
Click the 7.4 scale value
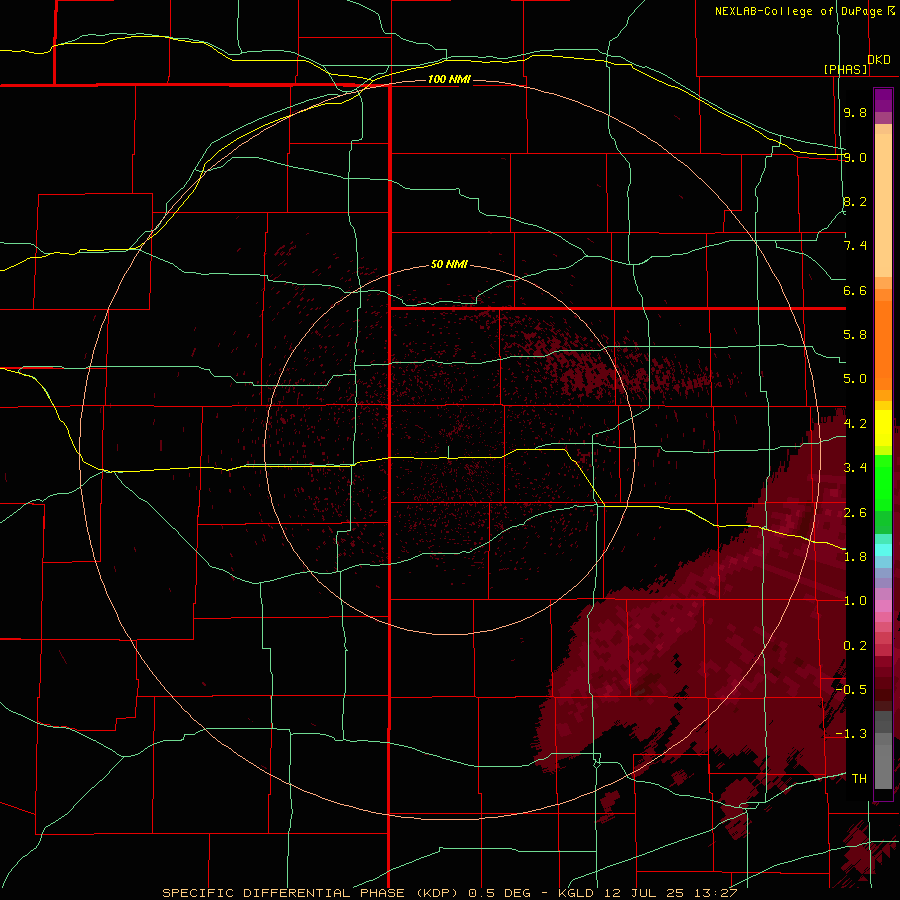coord(855,246)
